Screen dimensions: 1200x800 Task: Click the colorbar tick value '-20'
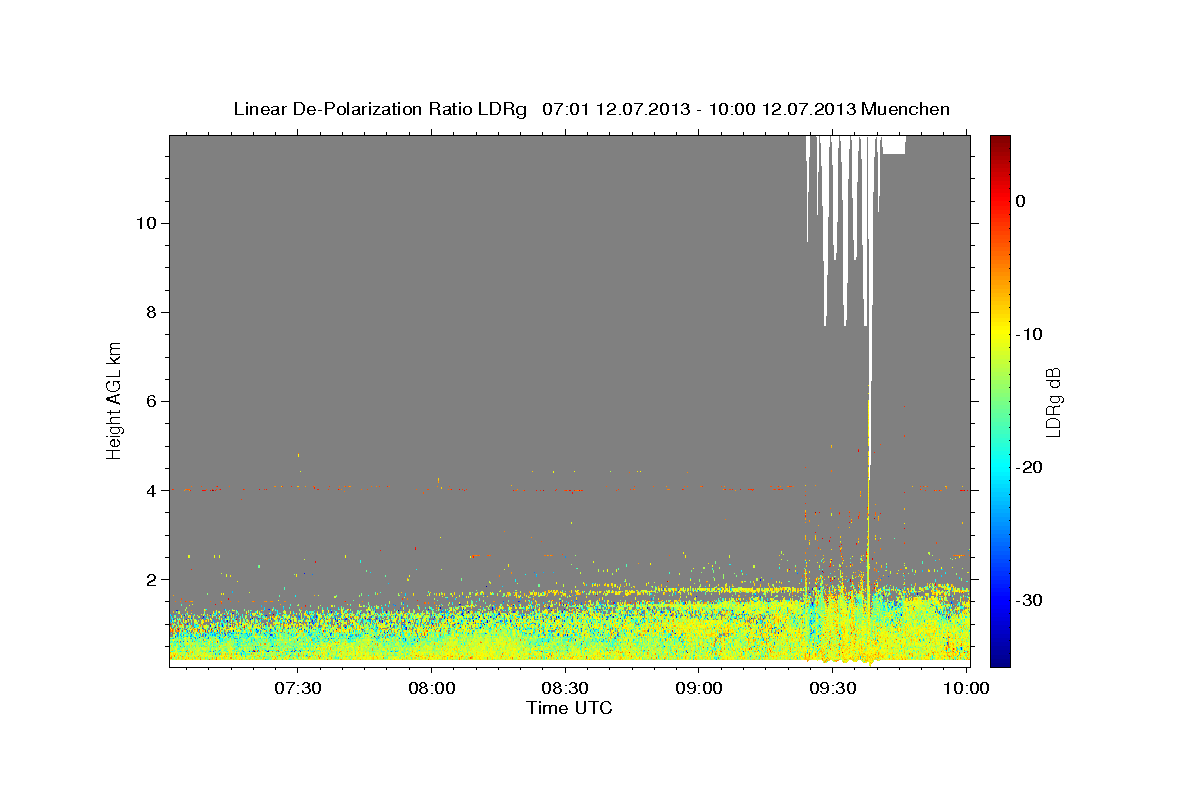point(1029,467)
